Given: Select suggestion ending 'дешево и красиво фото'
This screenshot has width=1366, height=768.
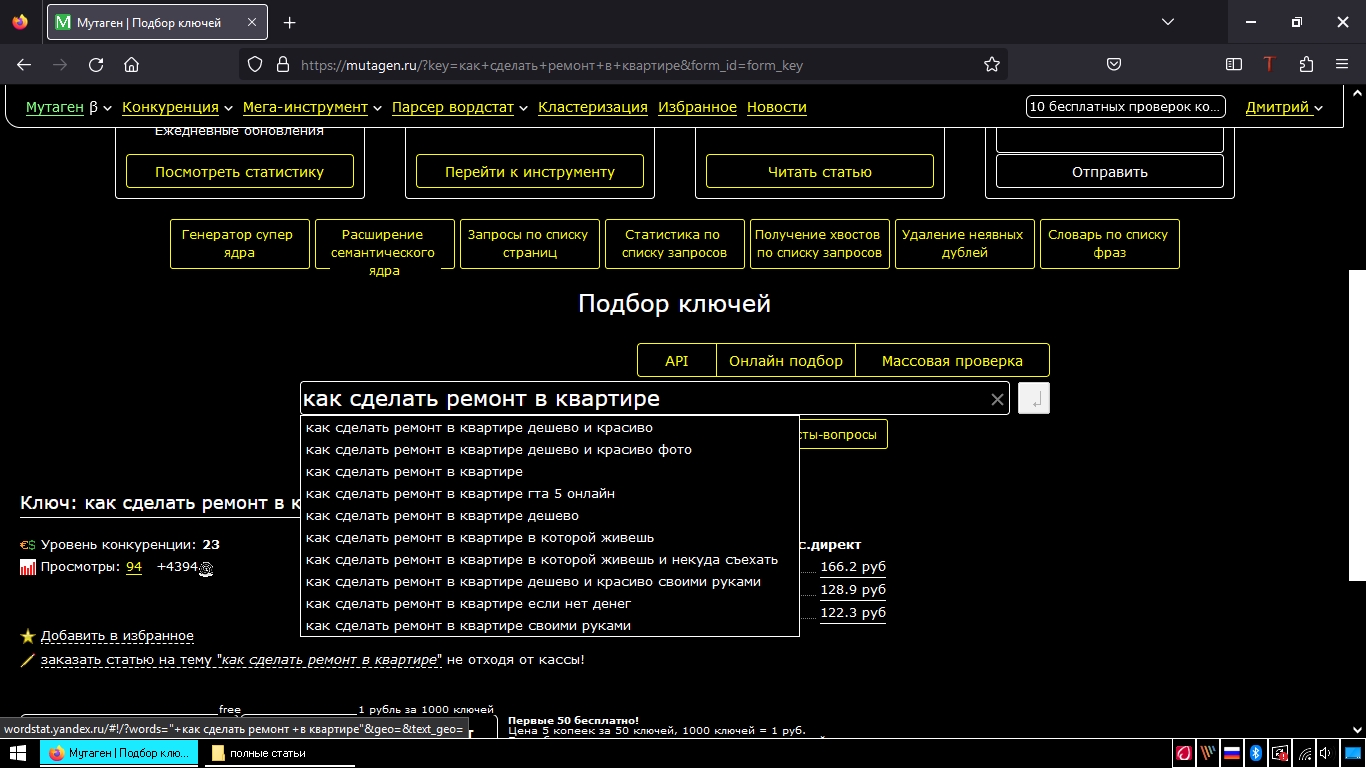Looking at the screenshot, I should click(x=550, y=450).
